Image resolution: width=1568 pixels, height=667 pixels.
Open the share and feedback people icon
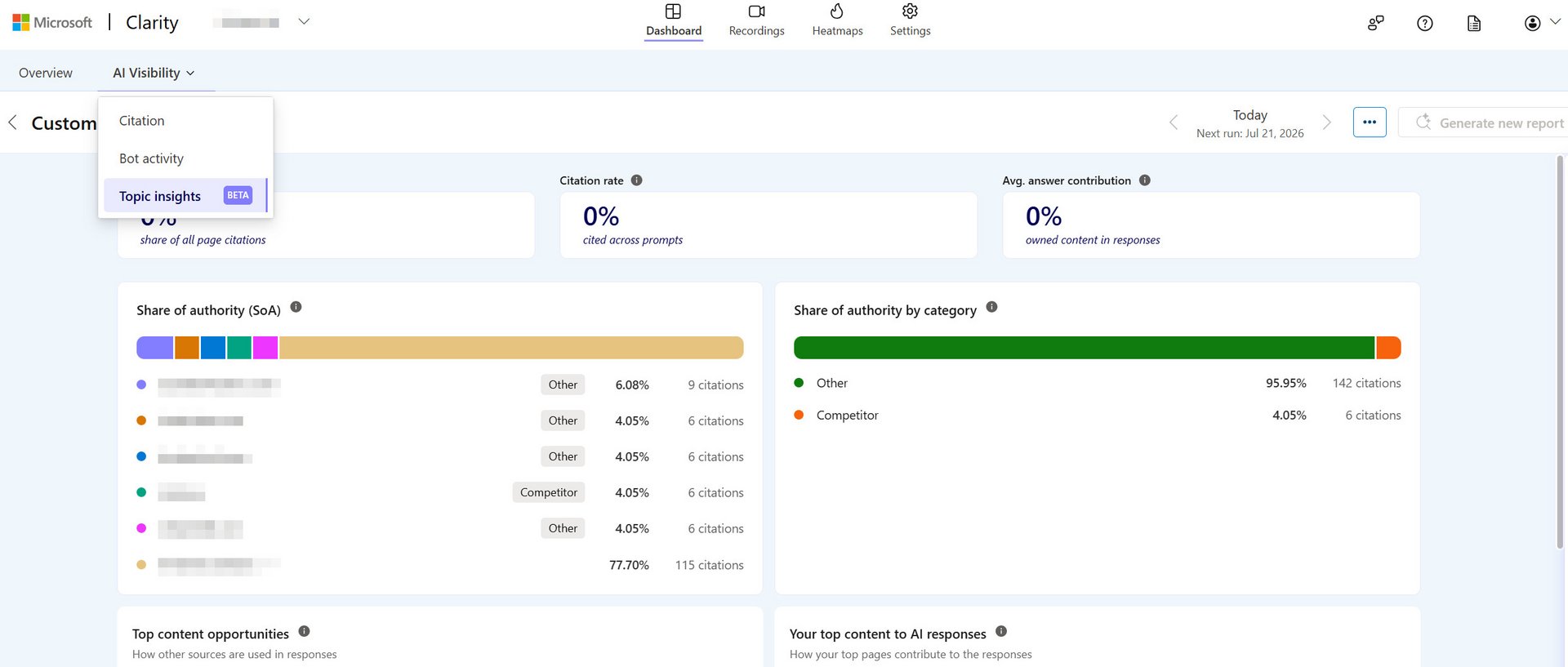pyautogui.click(x=1376, y=23)
